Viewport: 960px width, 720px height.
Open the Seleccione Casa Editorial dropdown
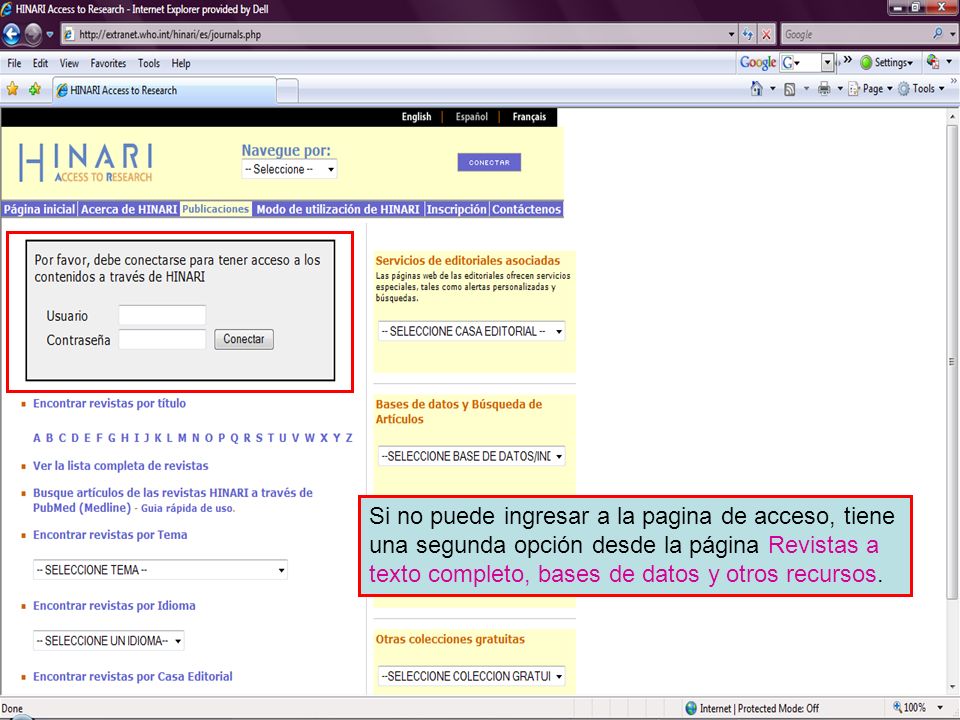pos(471,331)
